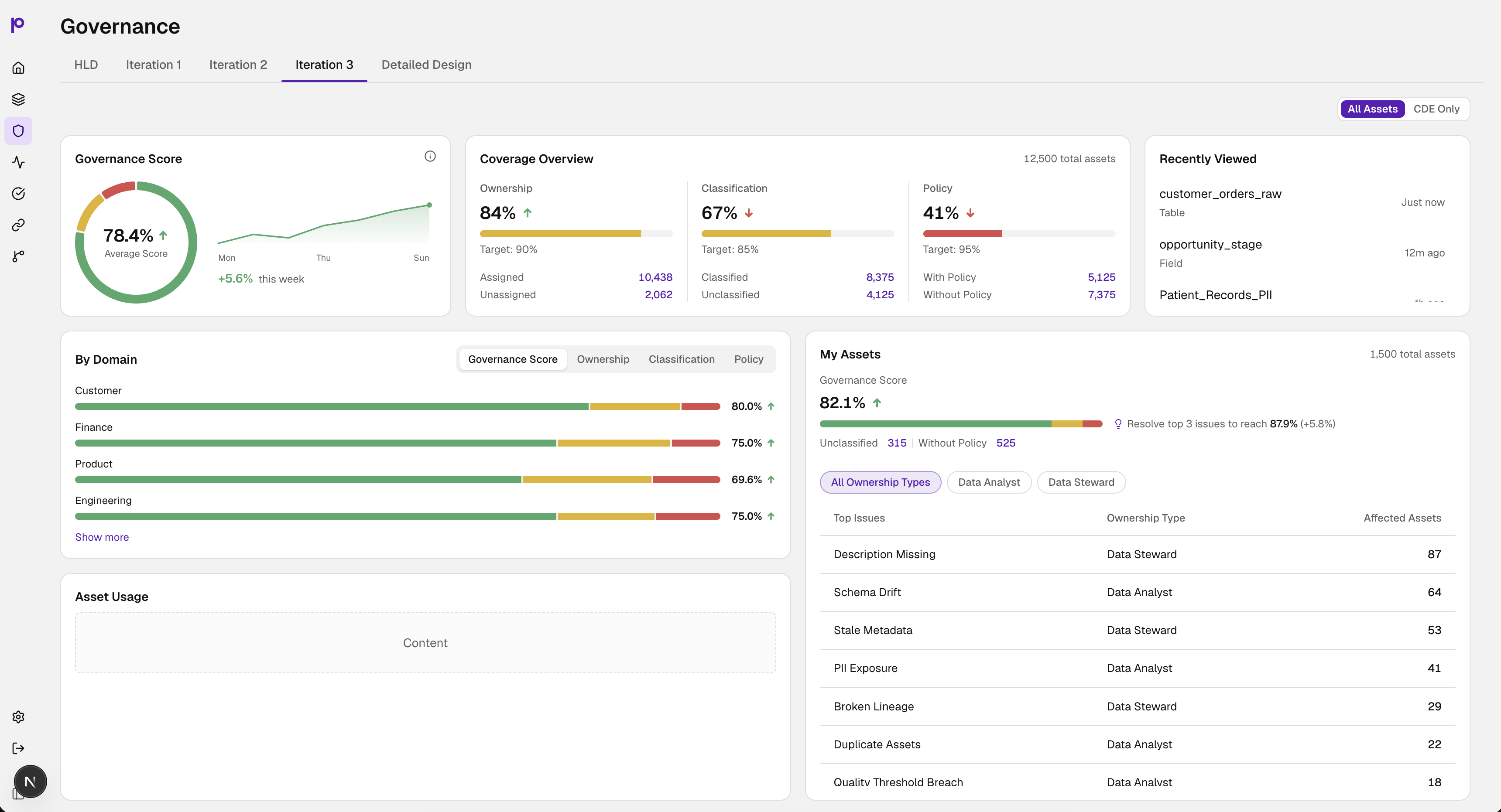
Task: Click the Unclassified 315 count link
Action: click(x=897, y=443)
